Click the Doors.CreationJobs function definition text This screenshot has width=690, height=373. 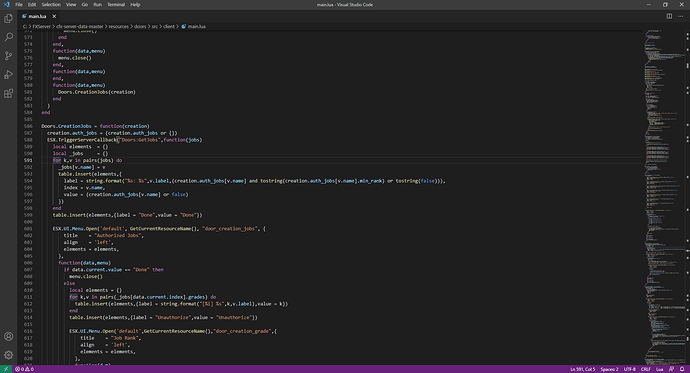[x=95, y=126]
